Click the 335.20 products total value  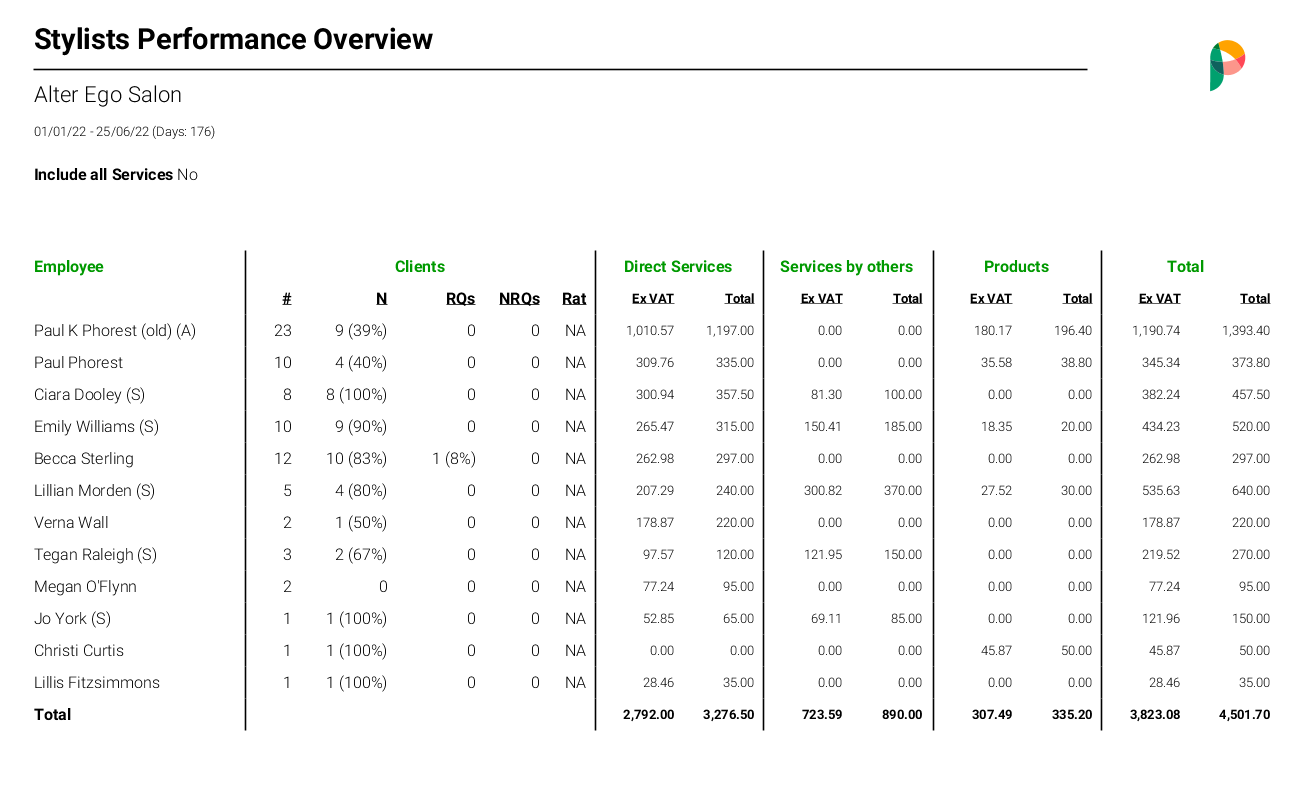tap(1072, 715)
